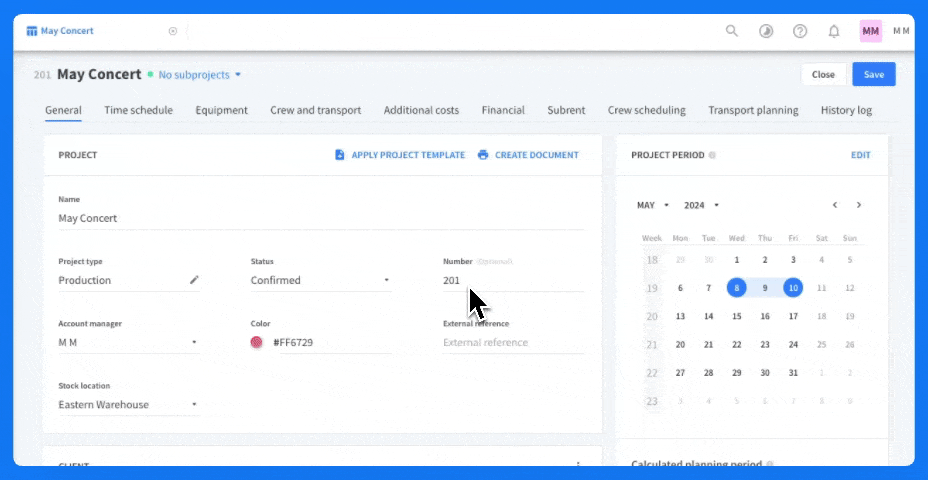Click the pencil icon beside Project type
The width and height of the screenshot is (928, 480).
(x=195, y=280)
